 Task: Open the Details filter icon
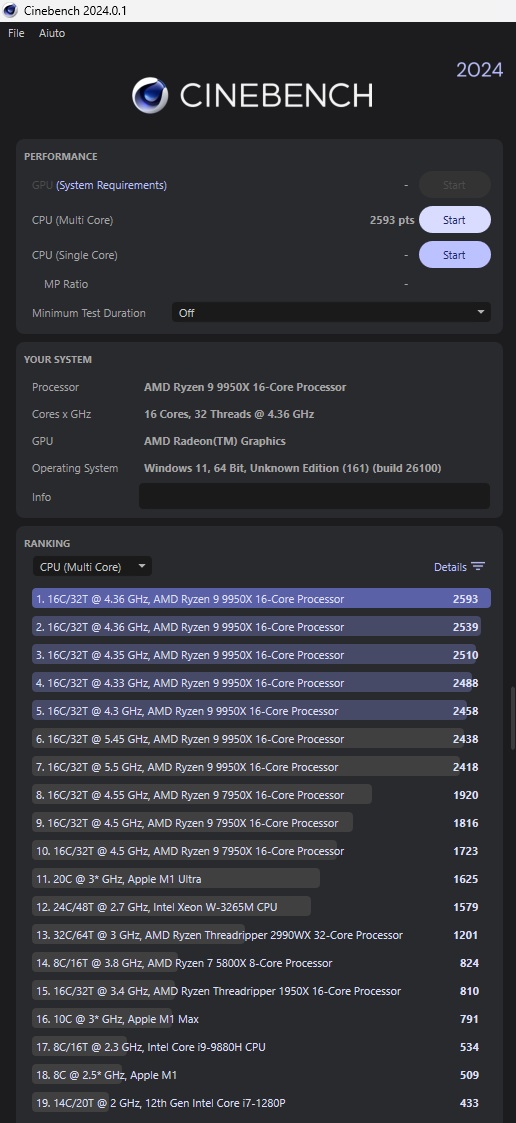pos(479,567)
